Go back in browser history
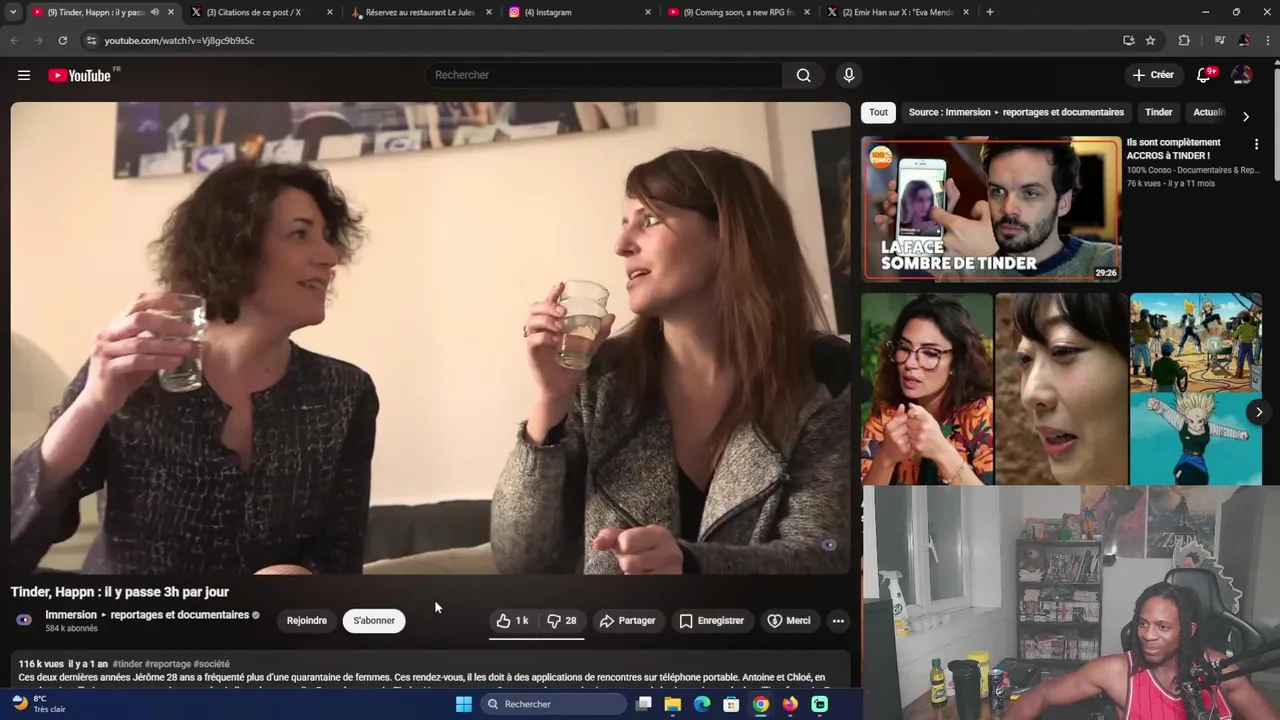The width and height of the screenshot is (1280, 720). (x=14, y=40)
